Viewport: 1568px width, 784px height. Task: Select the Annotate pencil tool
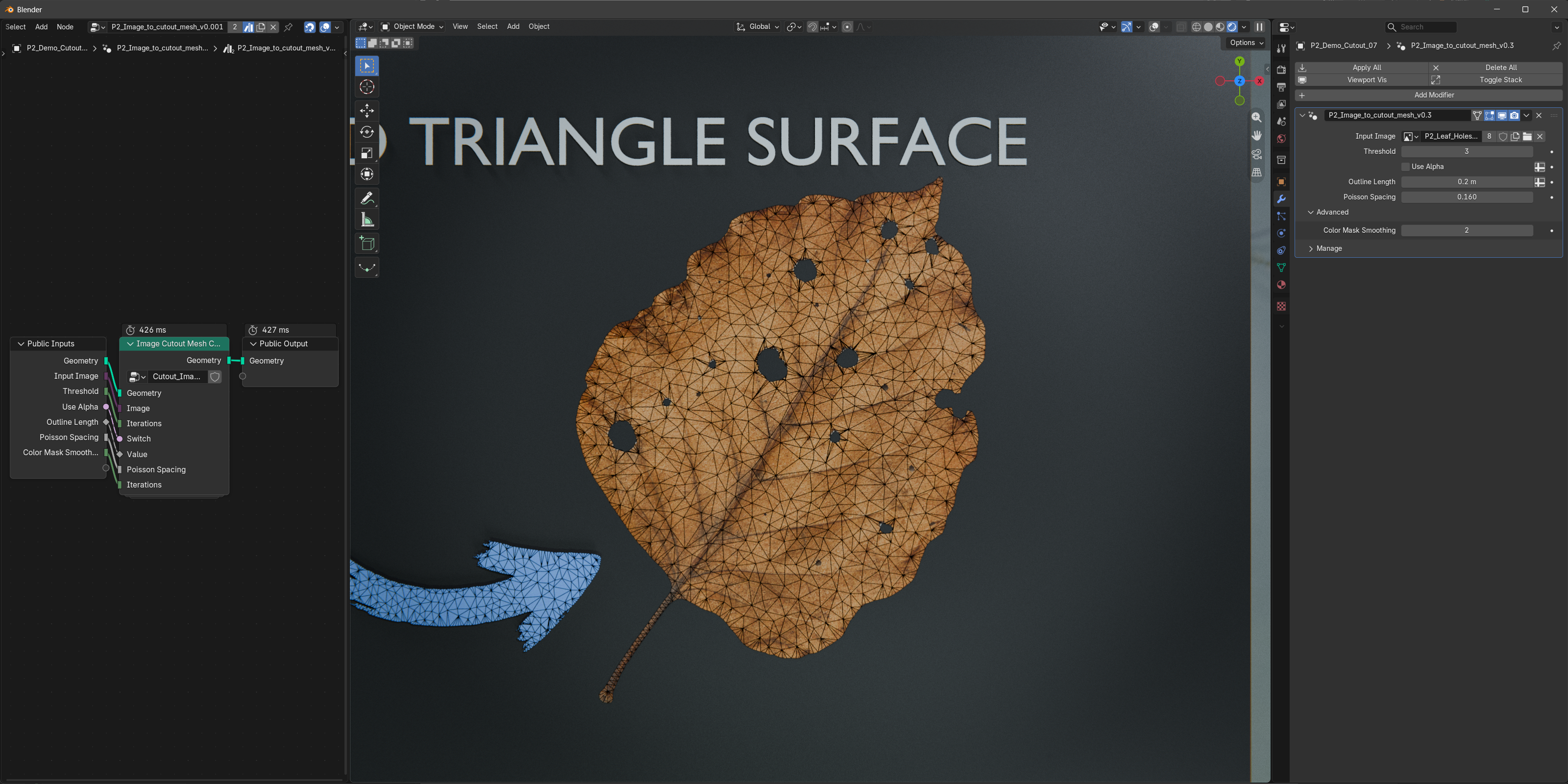pos(367,198)
